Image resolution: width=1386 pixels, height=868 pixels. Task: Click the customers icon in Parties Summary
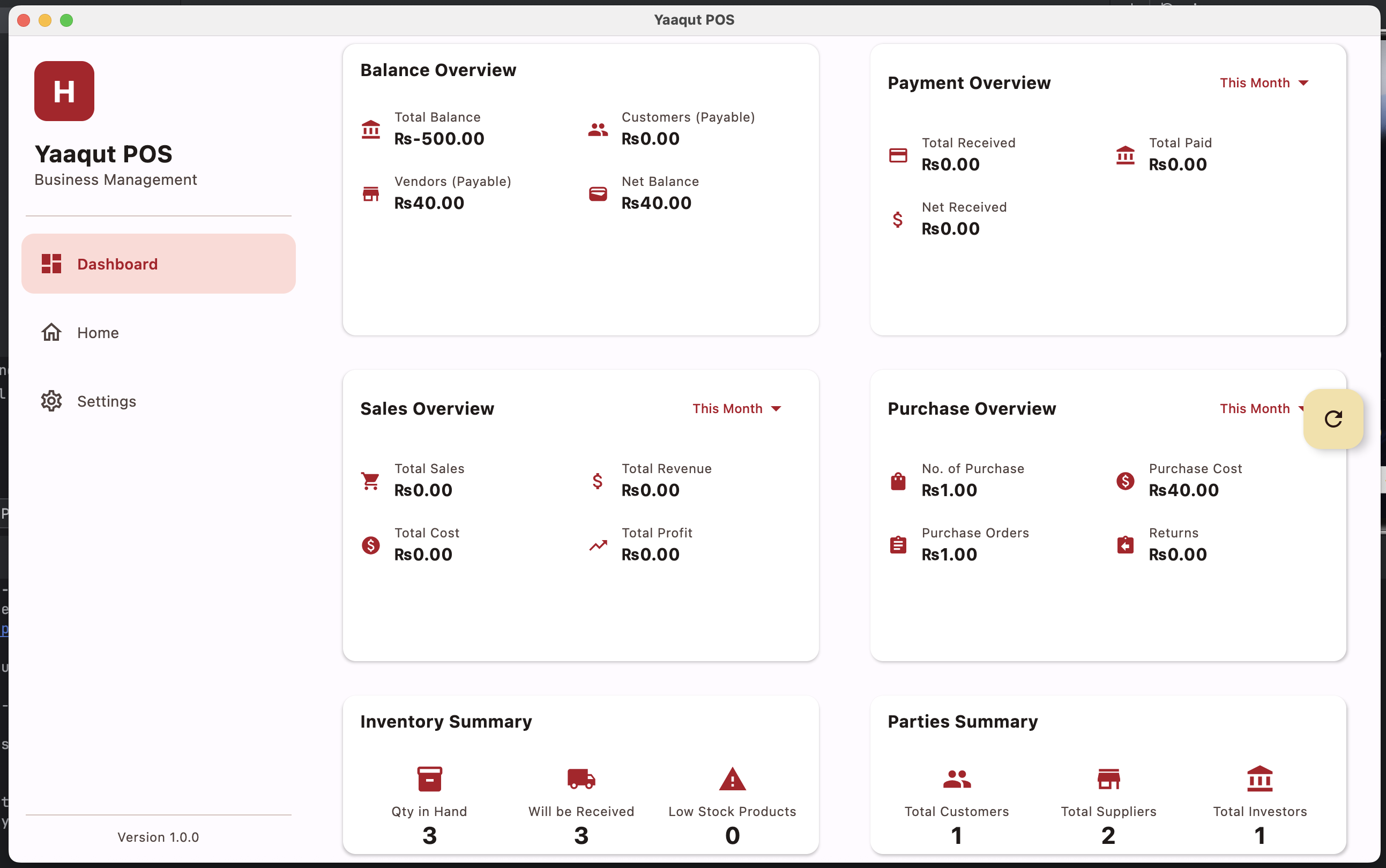coord(956,780)
